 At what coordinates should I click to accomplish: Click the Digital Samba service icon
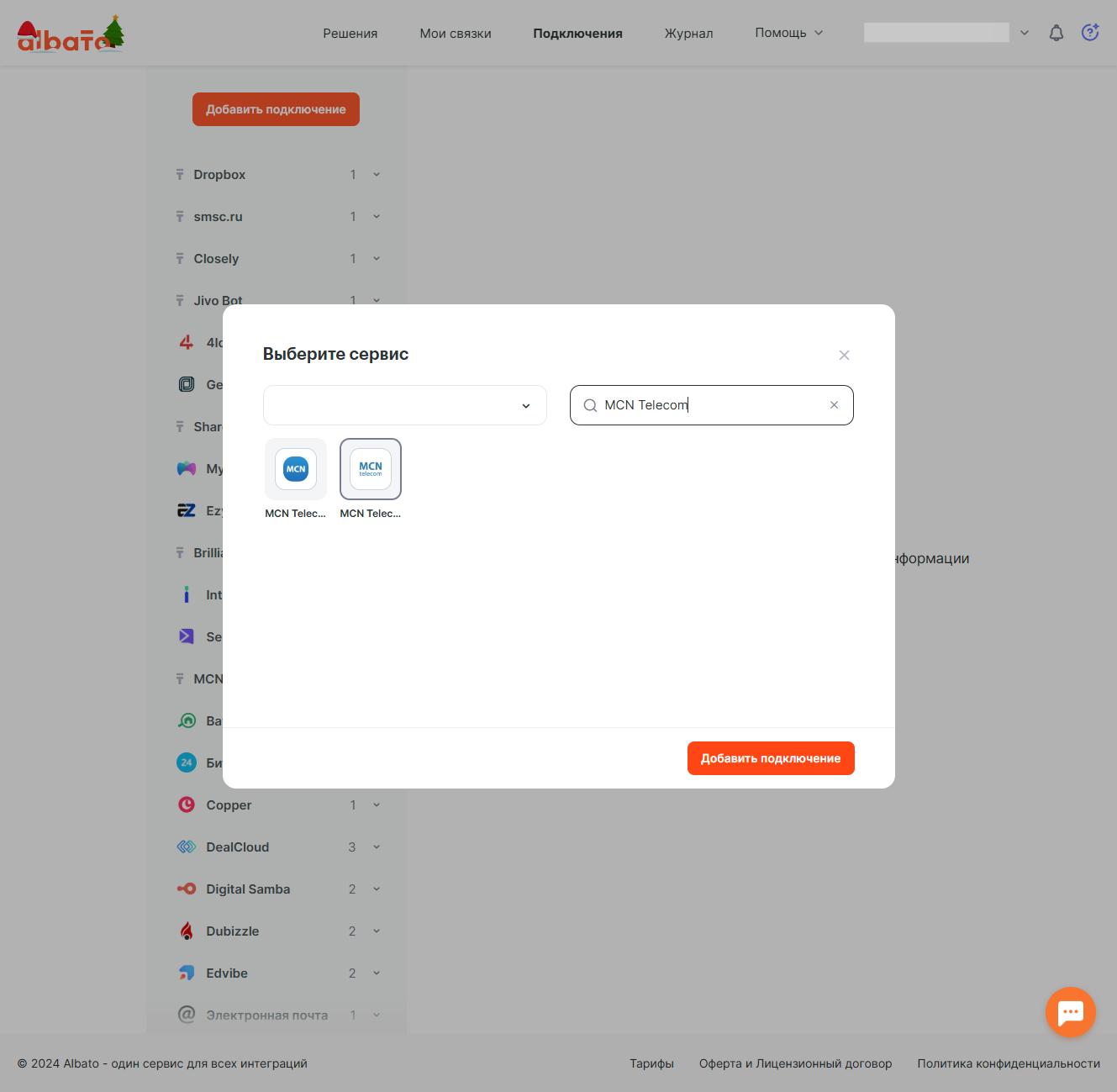tap(187, 889)
